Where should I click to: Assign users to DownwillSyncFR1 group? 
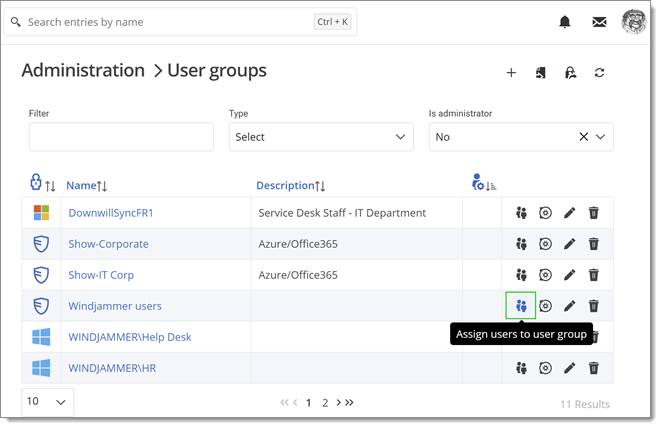521,213
